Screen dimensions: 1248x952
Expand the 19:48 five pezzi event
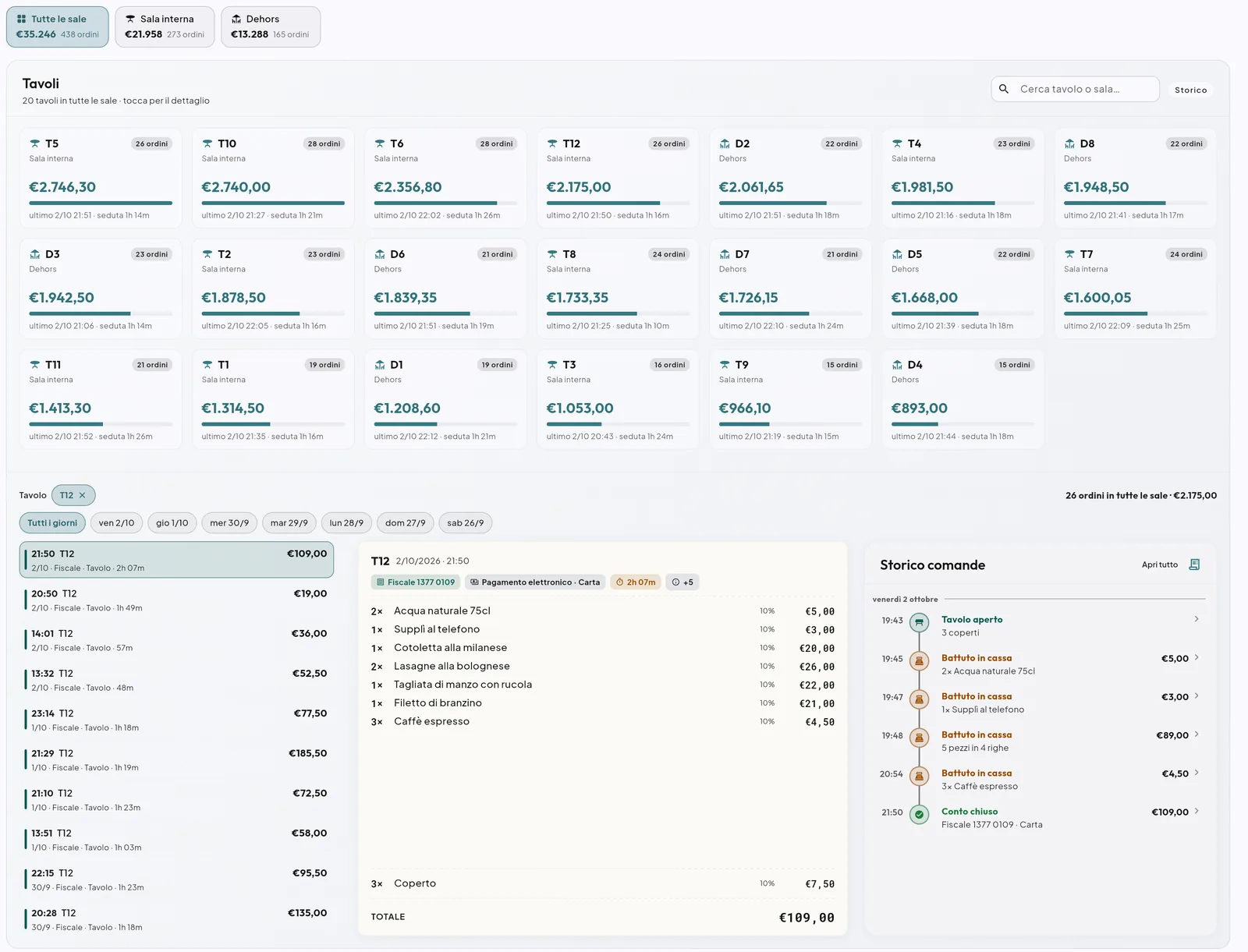coord(1197,734)
